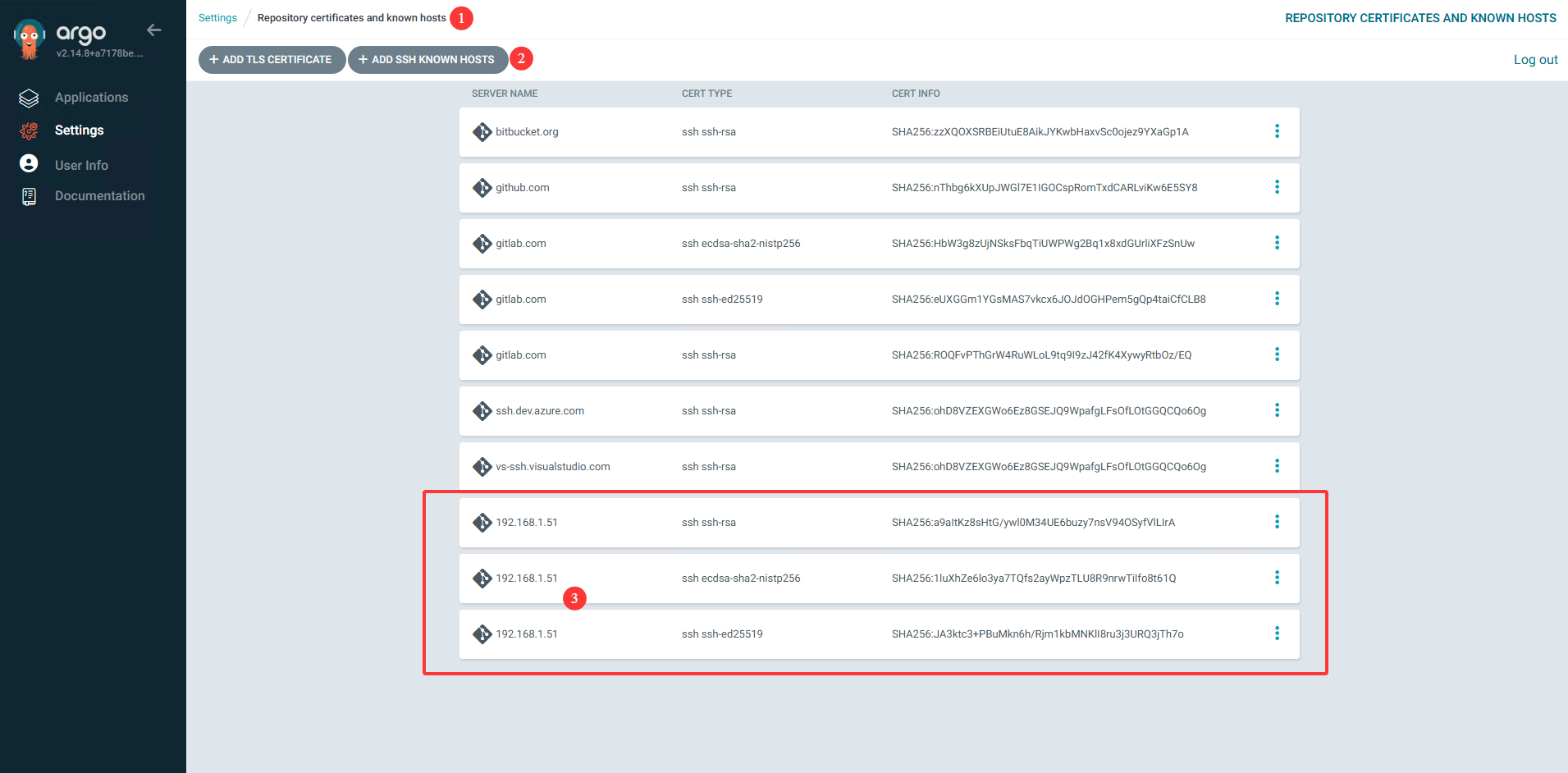This screenshot has width=1568, height=773.
Task: Open actions menu for bitbucket.org row
Action: (1277, 131)
